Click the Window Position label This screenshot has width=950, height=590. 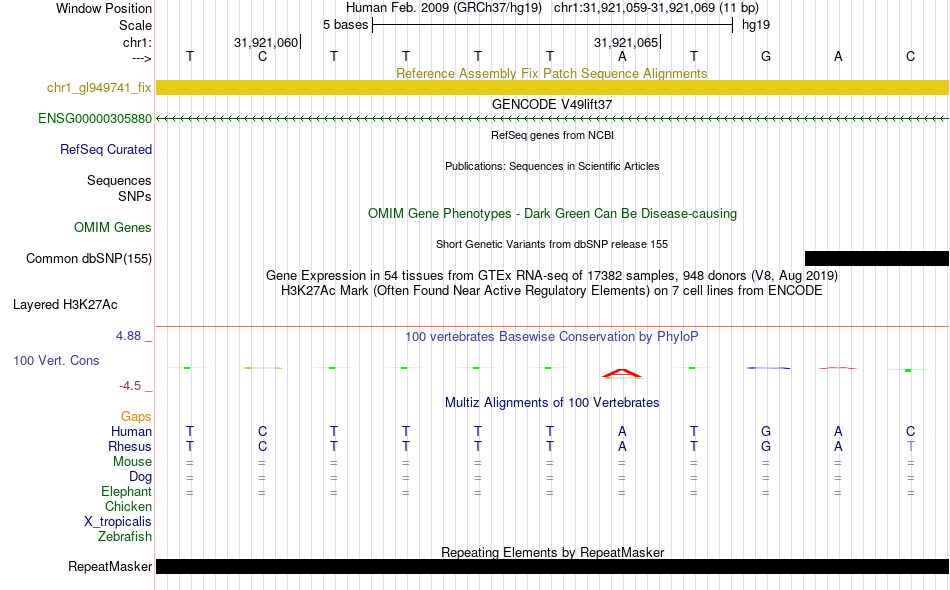[x=104, y=8]
